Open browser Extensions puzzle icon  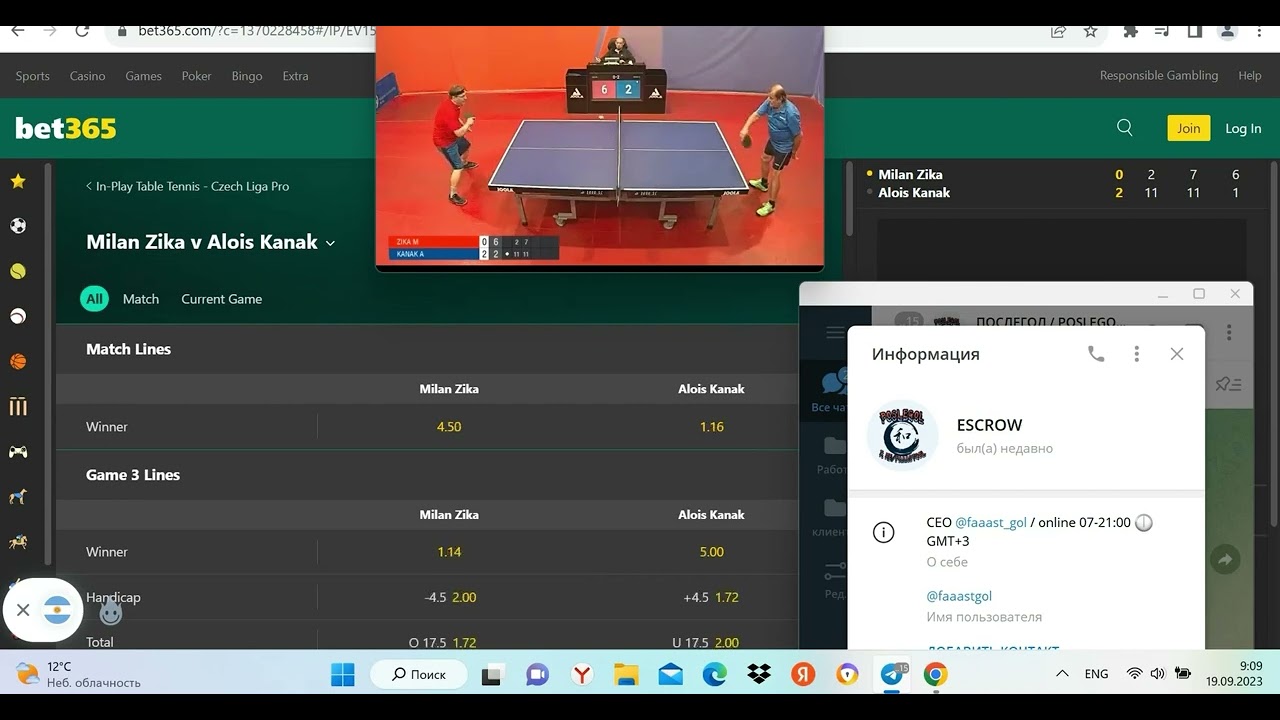[x=1131, y=31]
